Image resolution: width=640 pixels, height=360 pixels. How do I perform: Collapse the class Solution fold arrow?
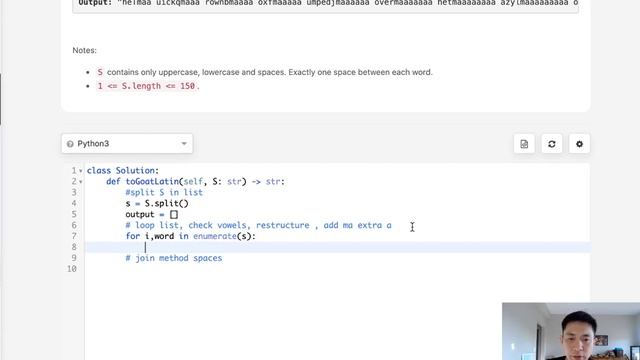(x=81, y=171)
